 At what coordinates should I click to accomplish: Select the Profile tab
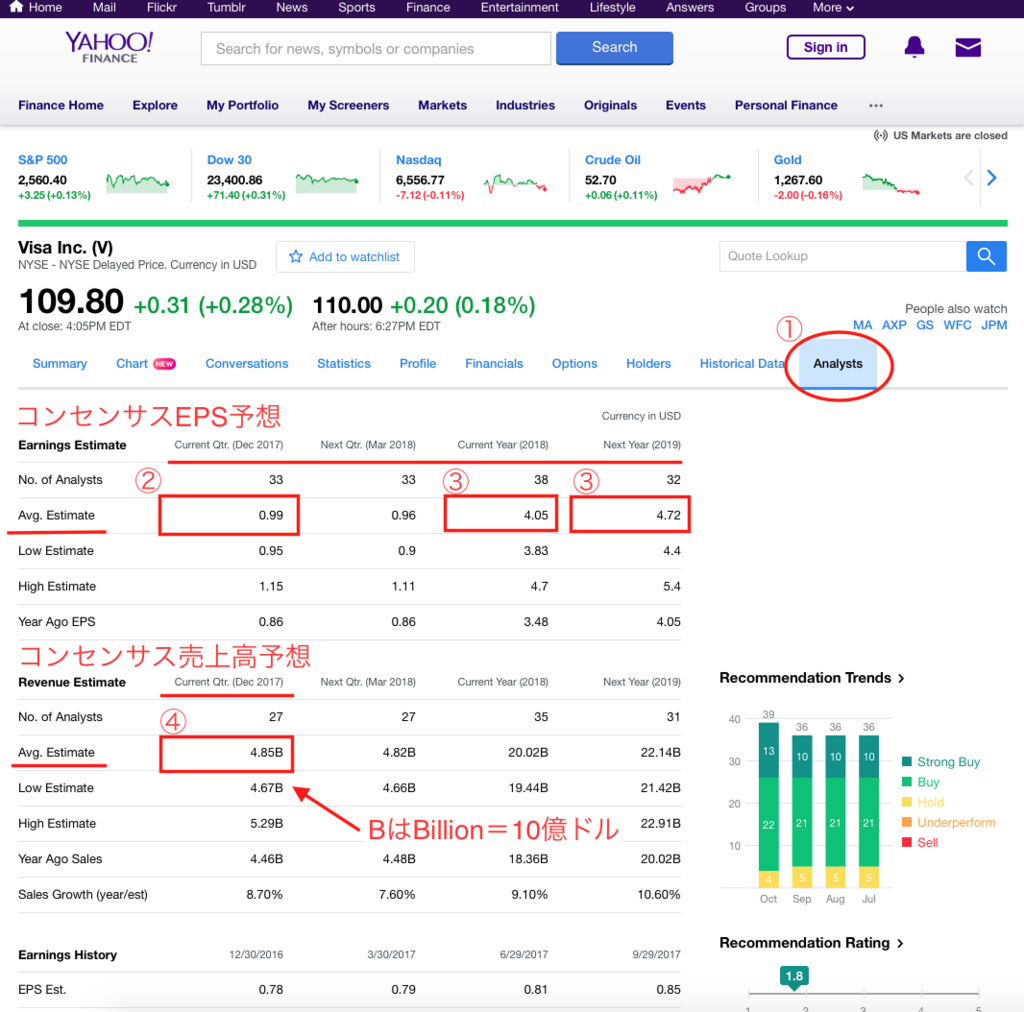pos(418,364)
